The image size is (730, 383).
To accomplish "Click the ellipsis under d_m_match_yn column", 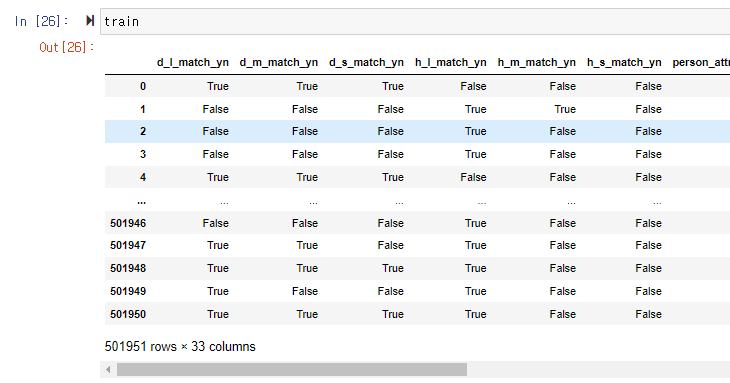I will coord(313,202).
